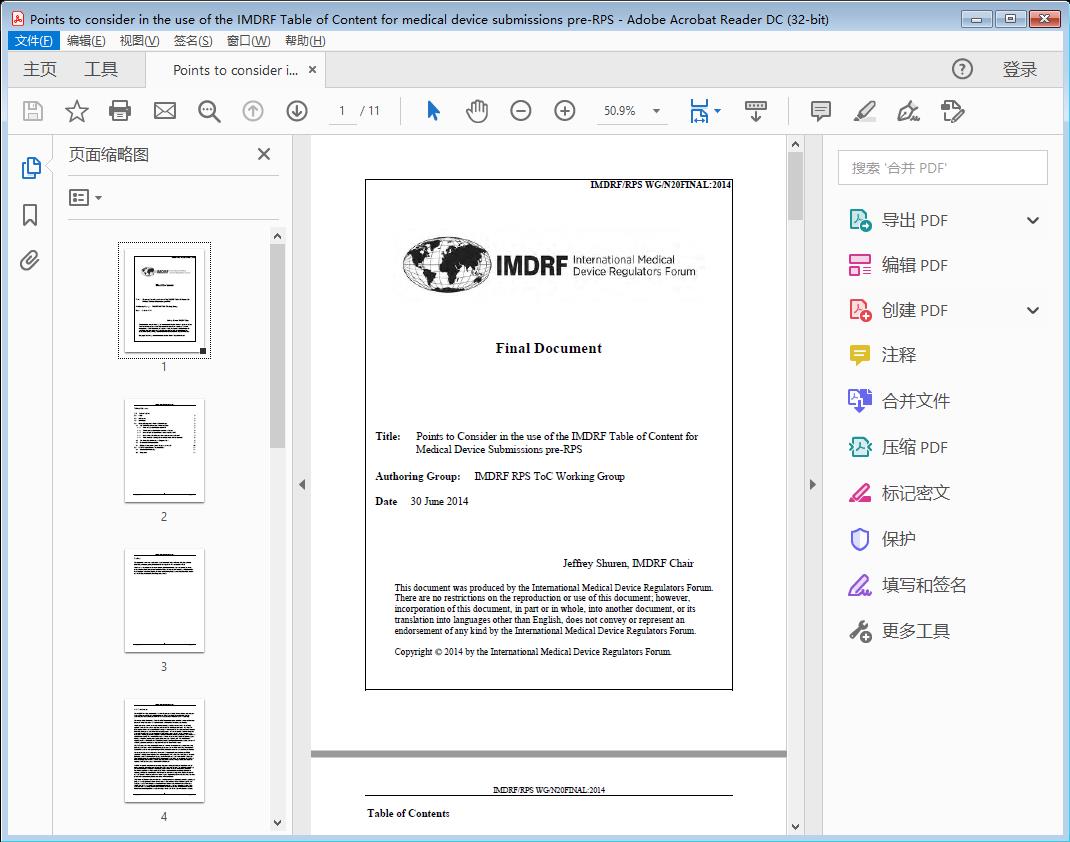Add a sticky note comment
Screen dimensions: 1070x842
(820, 111)
